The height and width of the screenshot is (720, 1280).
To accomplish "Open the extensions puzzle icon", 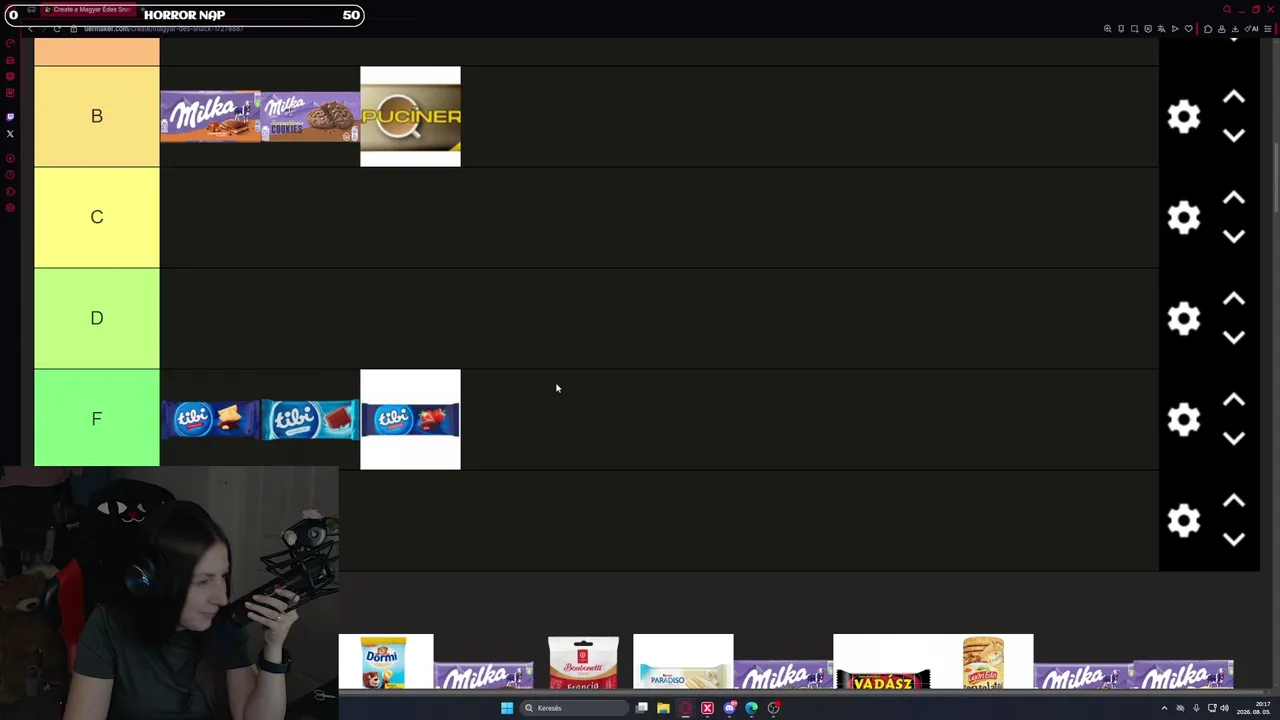I will 1208,29.
